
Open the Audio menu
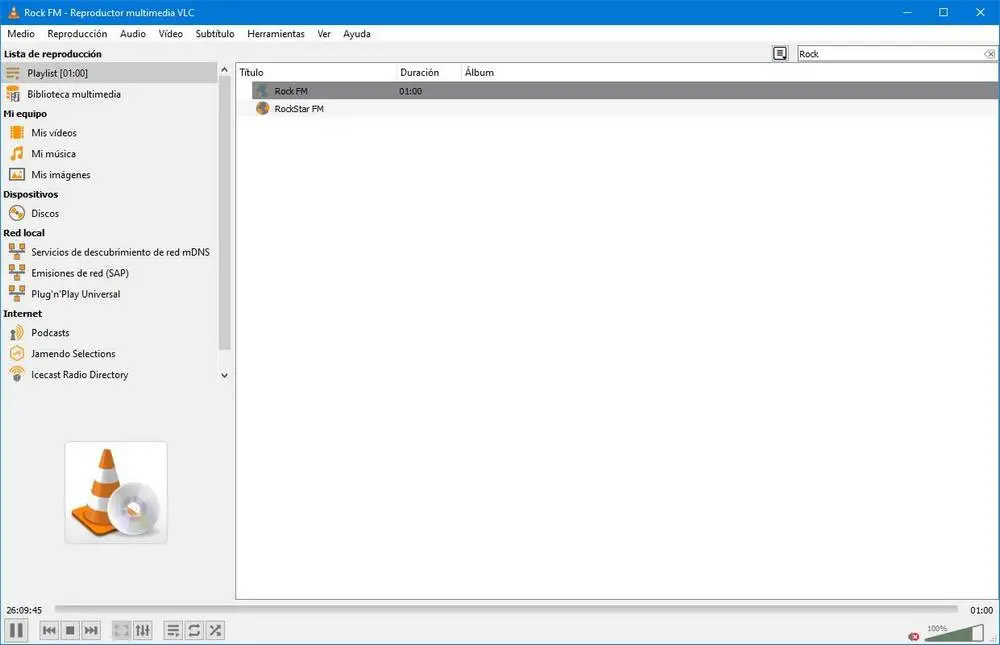[x=133, y=34]
